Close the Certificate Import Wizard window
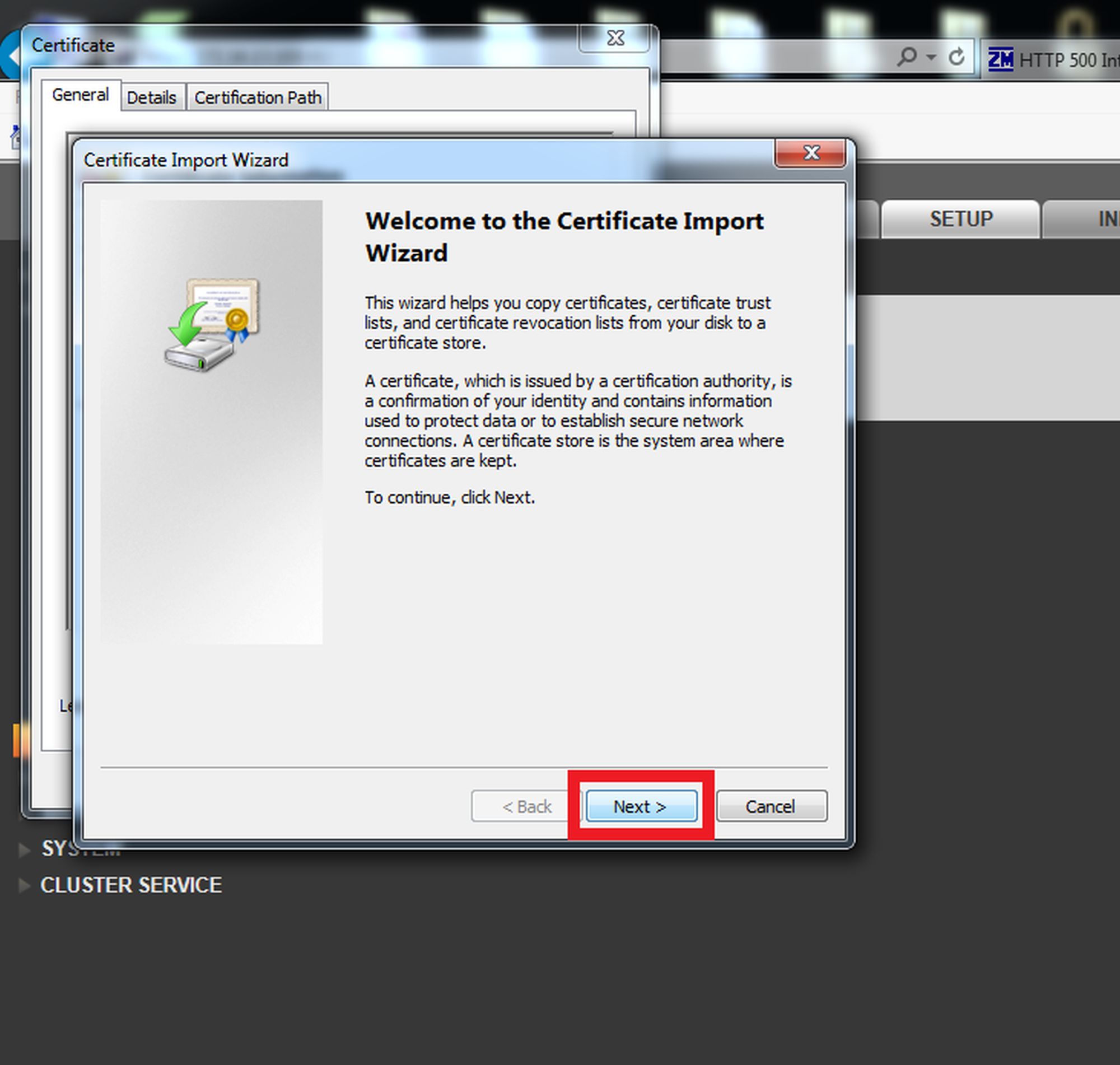The height and width of the screenshot is (1065, 1120). tap(810, 153)
